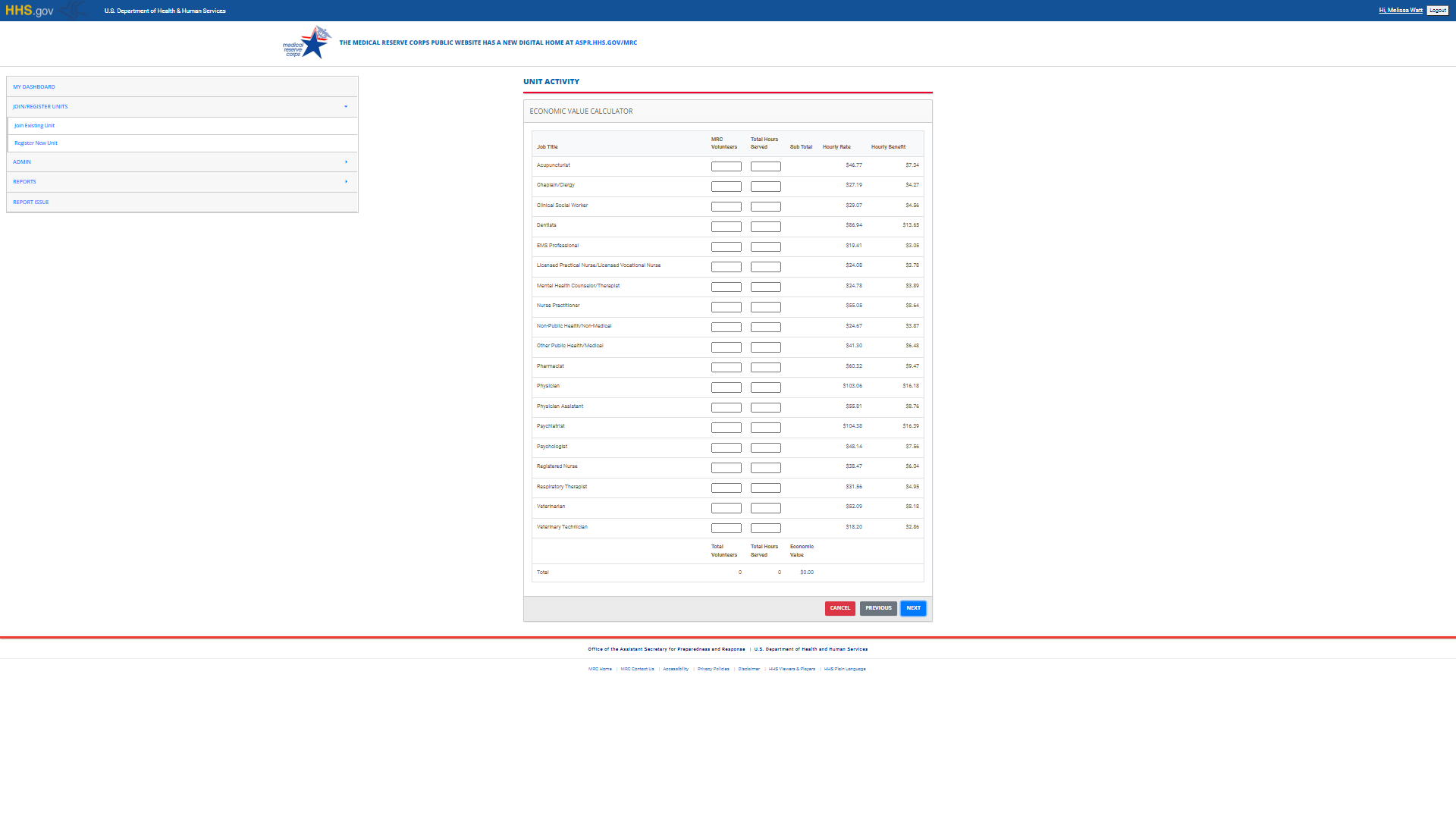Open the Accessibility footer link
1456x819 pixels.
coord(676,670)
